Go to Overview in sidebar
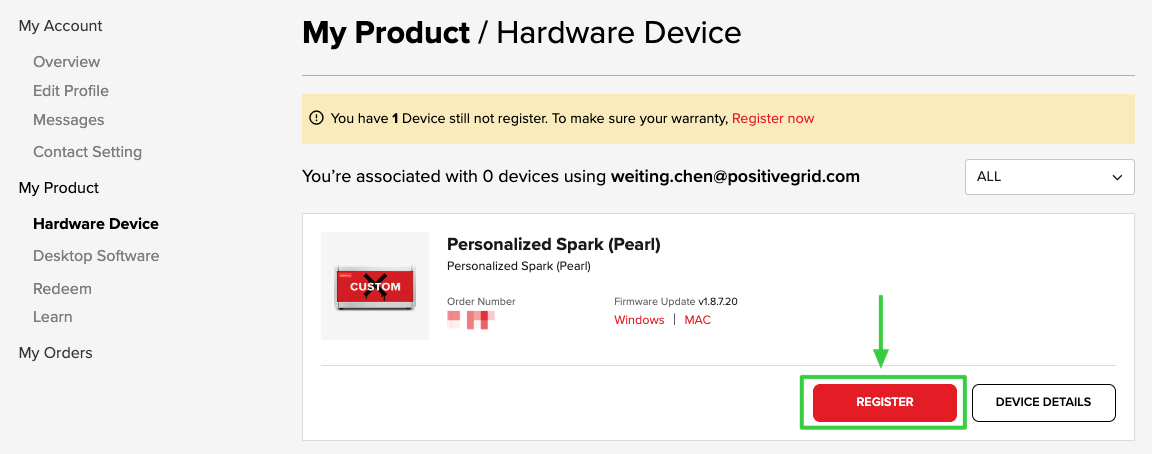Viewport: 1152px width, 454px height. [66, 62]
